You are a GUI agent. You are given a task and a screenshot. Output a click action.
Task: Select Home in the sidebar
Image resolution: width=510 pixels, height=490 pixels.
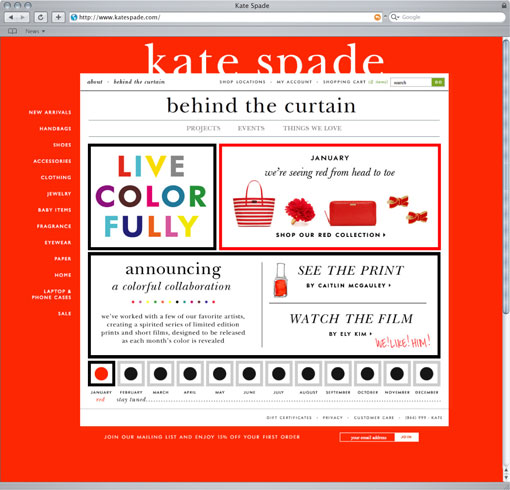point(63,275)
